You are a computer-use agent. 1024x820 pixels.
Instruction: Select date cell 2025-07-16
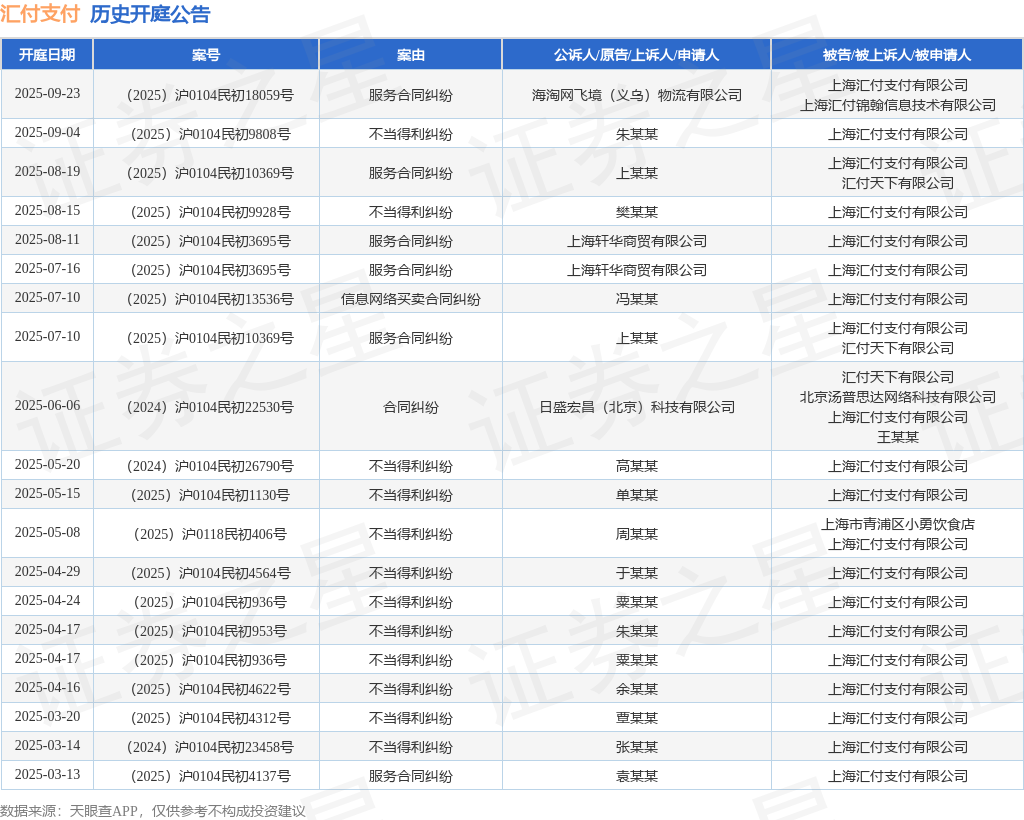coord(47,269)
